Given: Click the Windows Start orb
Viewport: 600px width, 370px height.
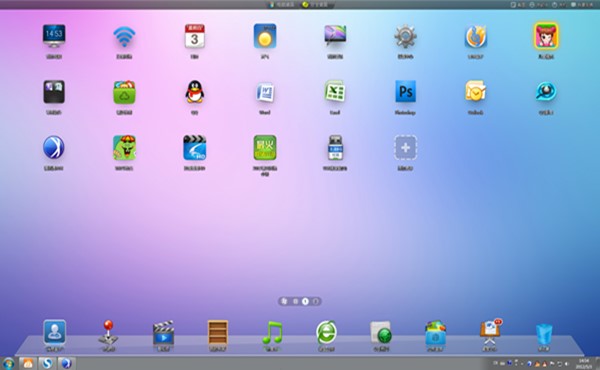Looking at the screenshot, I should coord(8,363).
